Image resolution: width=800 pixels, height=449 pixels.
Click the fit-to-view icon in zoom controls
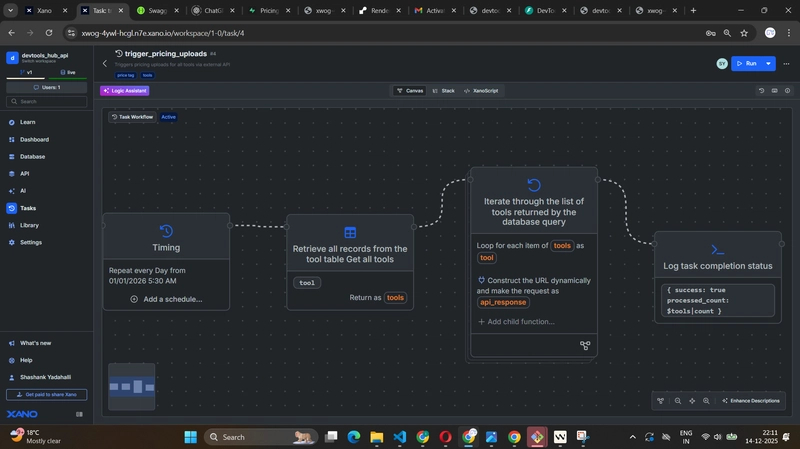tap(692, 401)
